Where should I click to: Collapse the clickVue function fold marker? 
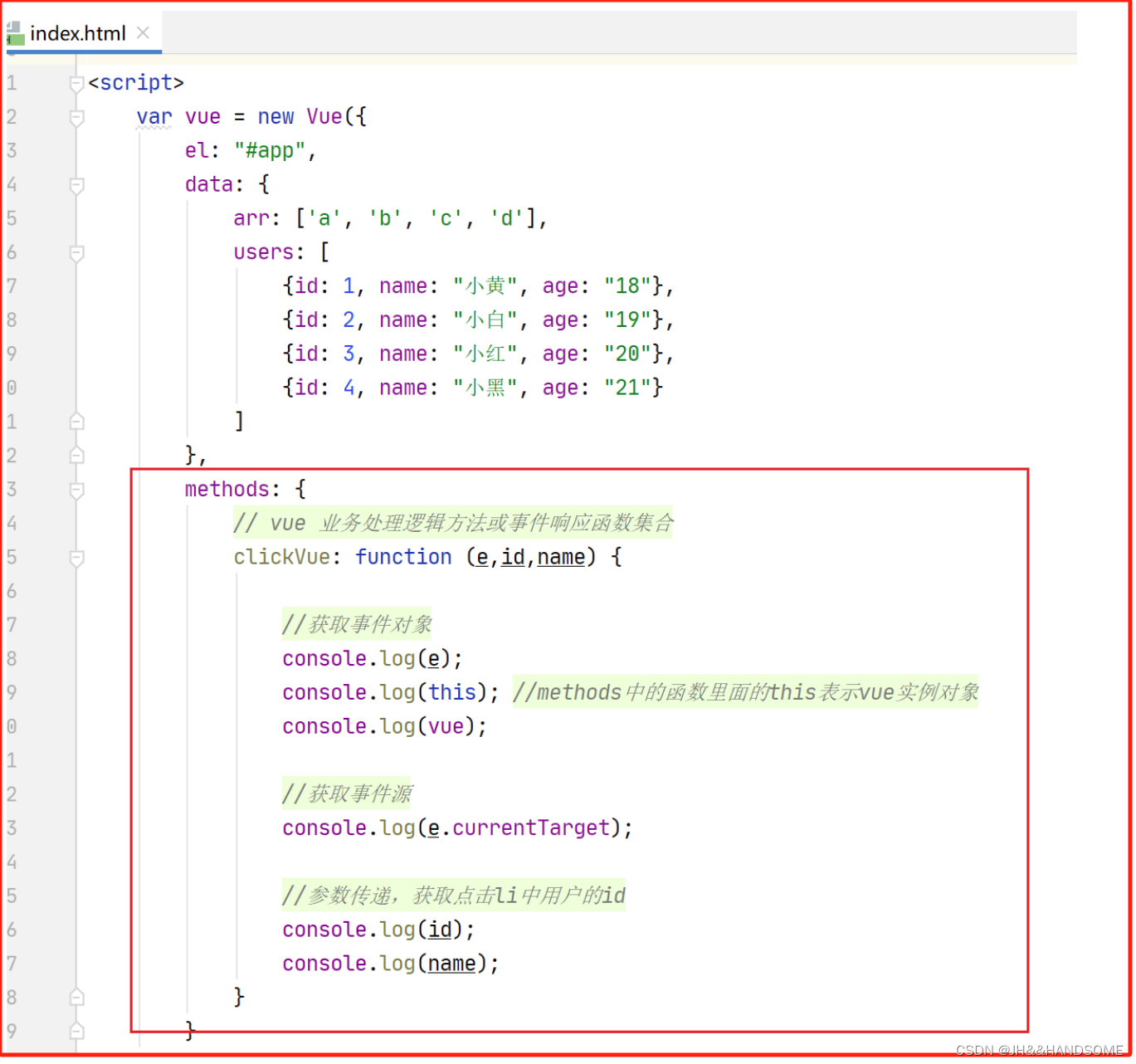point(76,558)
